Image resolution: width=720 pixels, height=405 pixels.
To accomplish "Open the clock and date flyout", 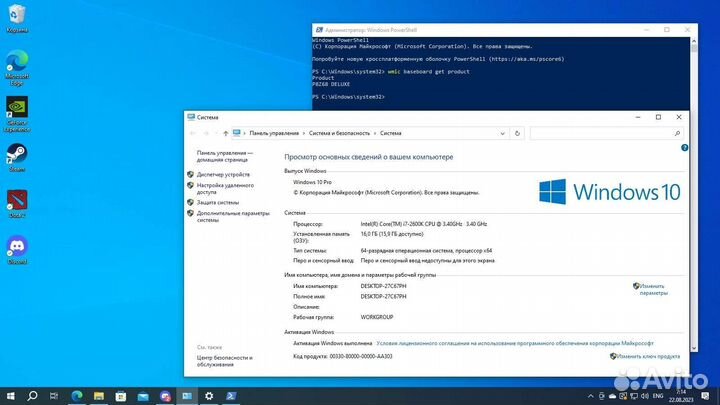I will [x=681, y=396].
